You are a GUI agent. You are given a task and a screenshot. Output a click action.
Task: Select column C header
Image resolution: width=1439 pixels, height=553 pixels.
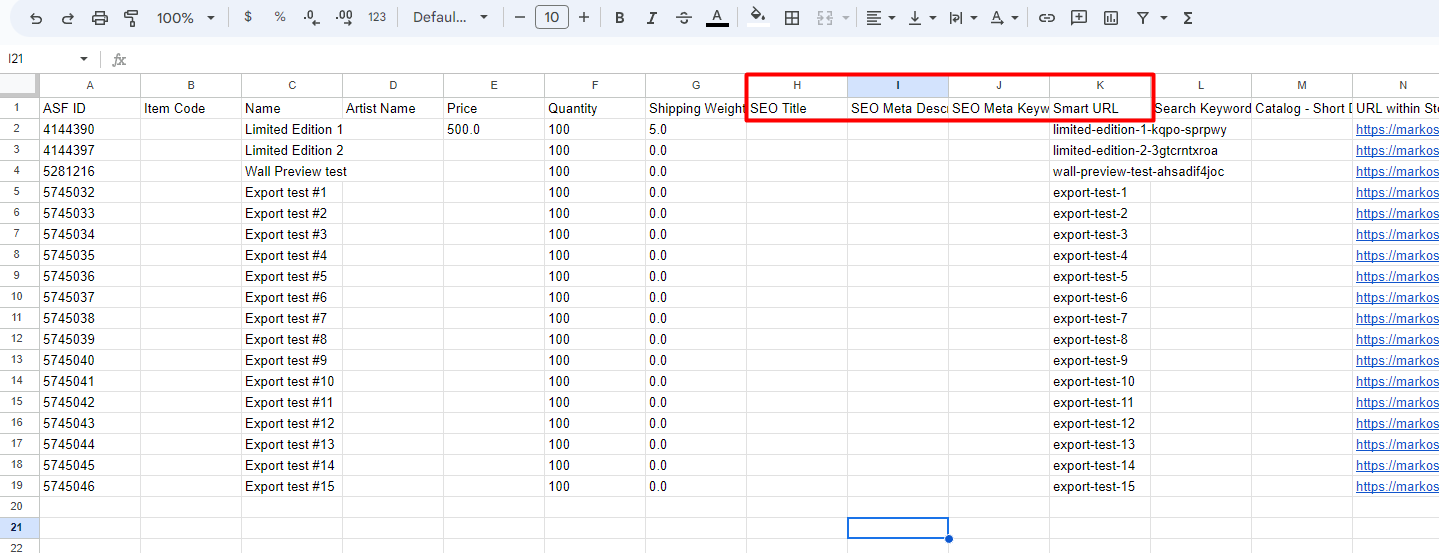(292, 85)
